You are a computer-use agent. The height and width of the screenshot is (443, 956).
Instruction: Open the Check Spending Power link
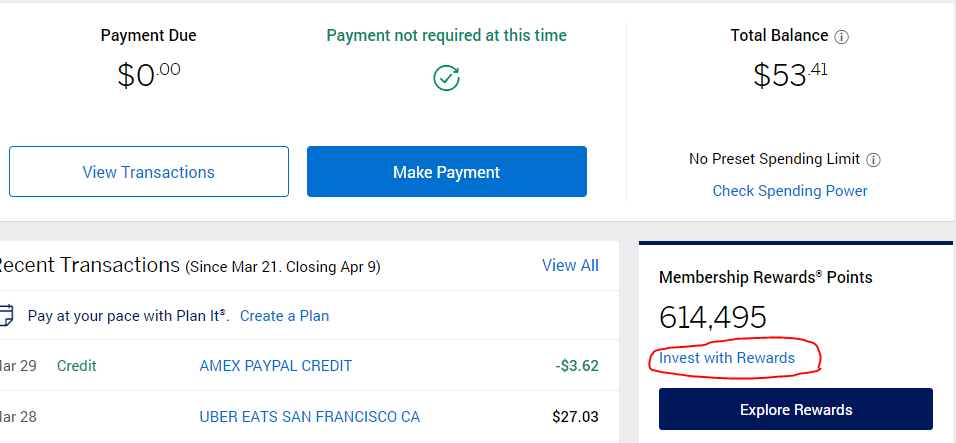pyautogui.click(x=790, y=191)
